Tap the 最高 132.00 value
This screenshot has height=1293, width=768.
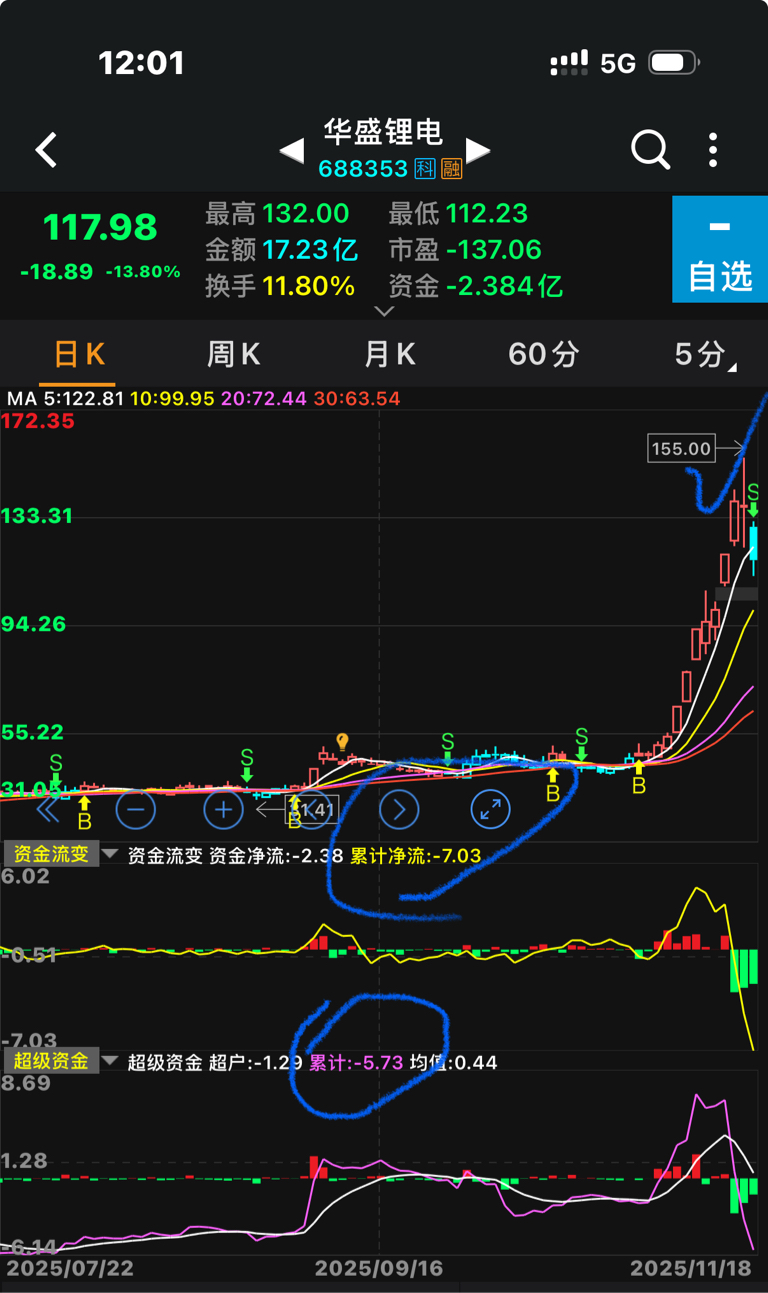coord(306,213)
